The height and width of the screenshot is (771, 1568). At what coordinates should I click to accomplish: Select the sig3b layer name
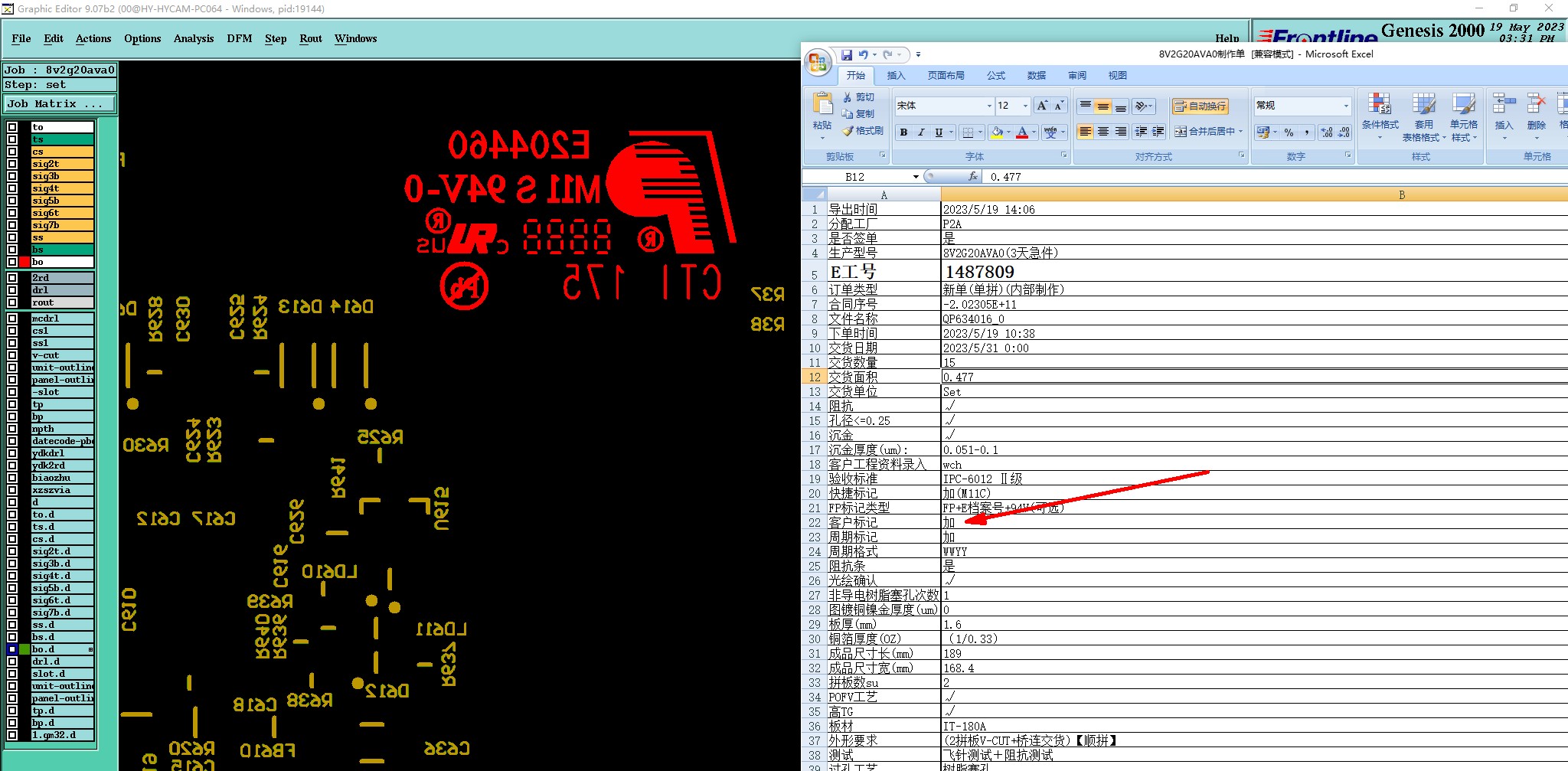point(63,176)
